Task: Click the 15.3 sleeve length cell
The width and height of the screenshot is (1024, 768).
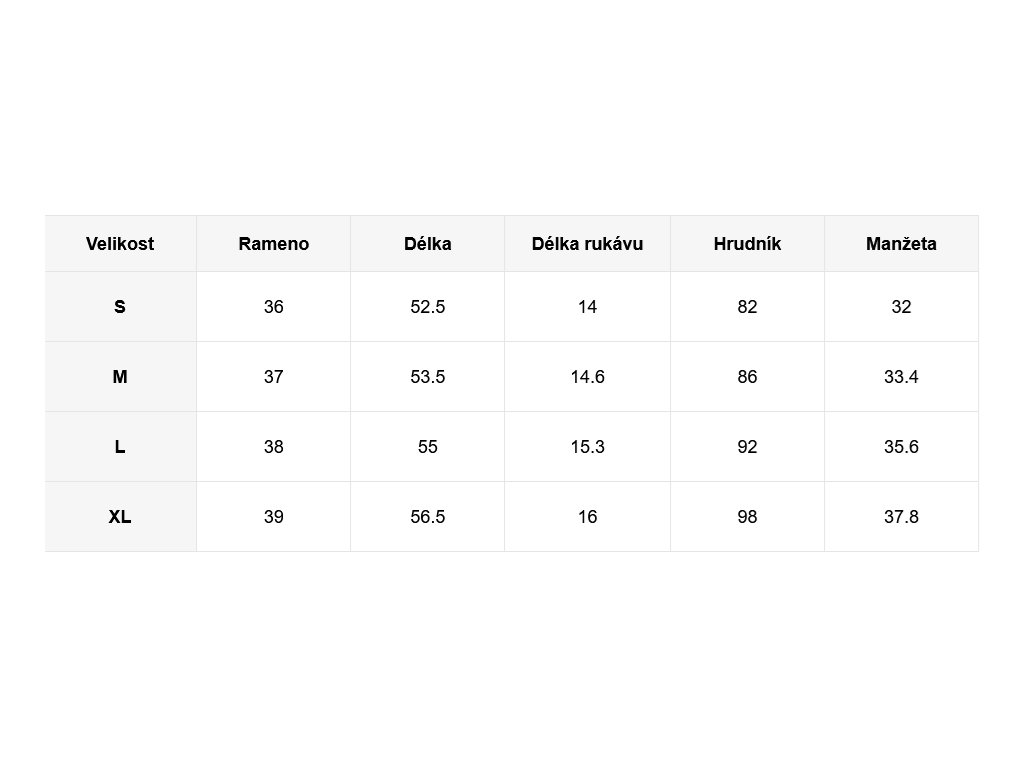Action: (587, 447)
